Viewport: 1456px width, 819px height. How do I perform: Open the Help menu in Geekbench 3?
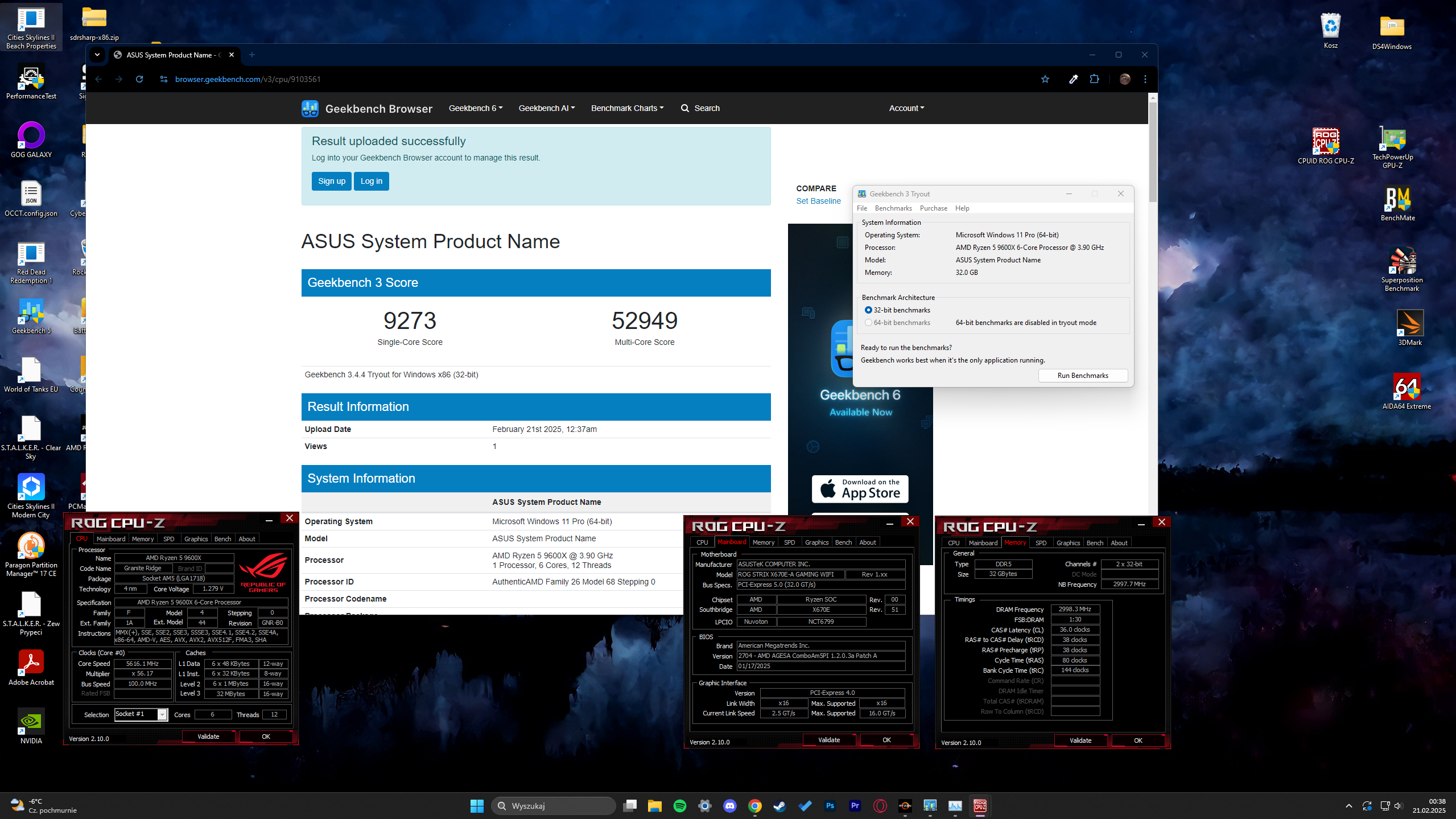point(962,208)
